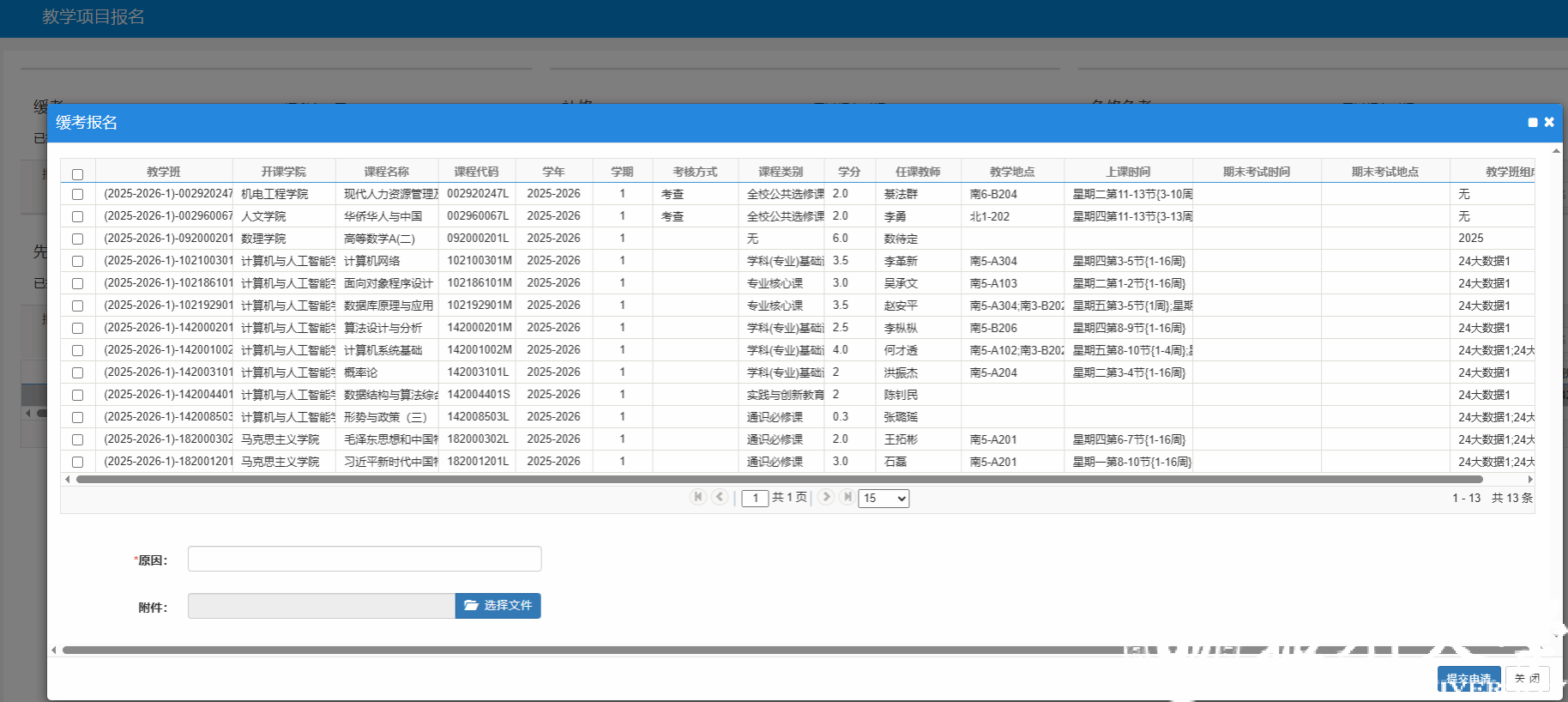
Task: Click the table's horizontal scrollbar
Action: click(772, 480)
